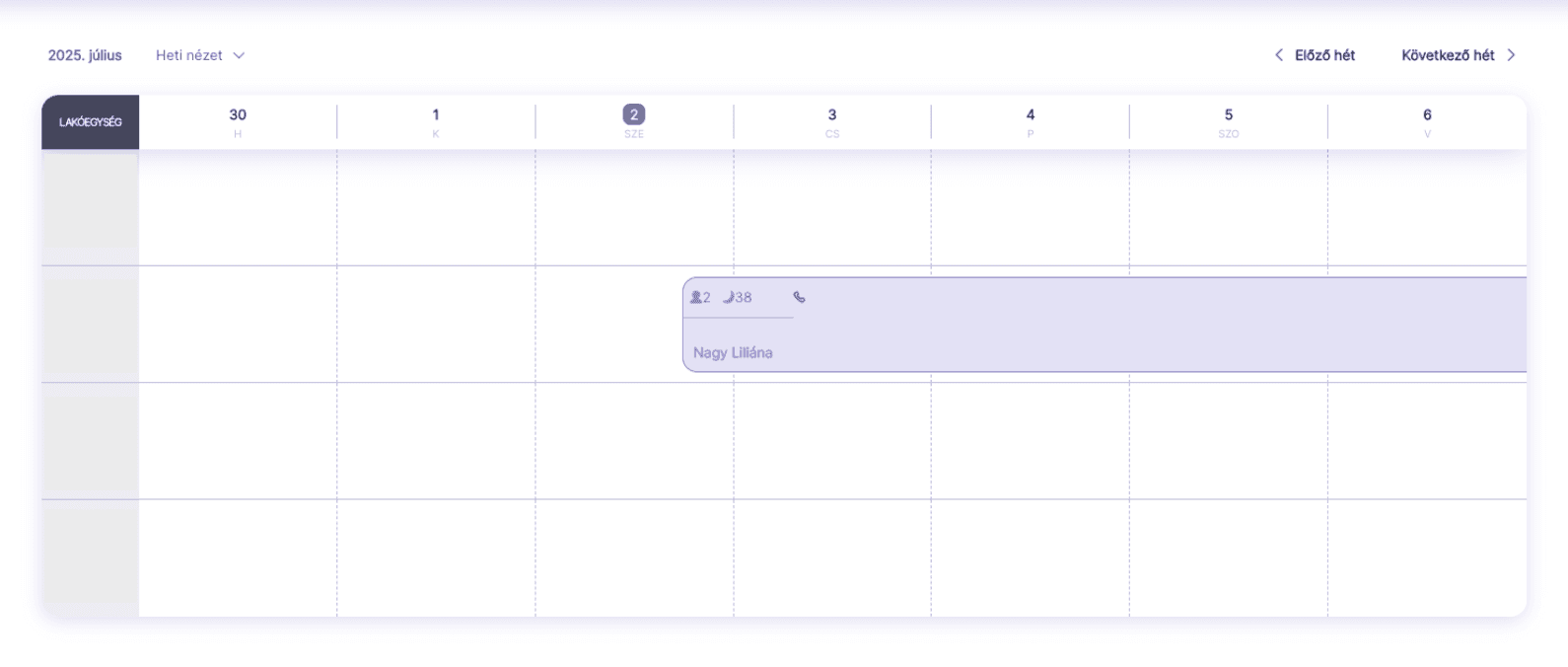Go to Előző hét (previous week)

click(x=1315, y=55)
